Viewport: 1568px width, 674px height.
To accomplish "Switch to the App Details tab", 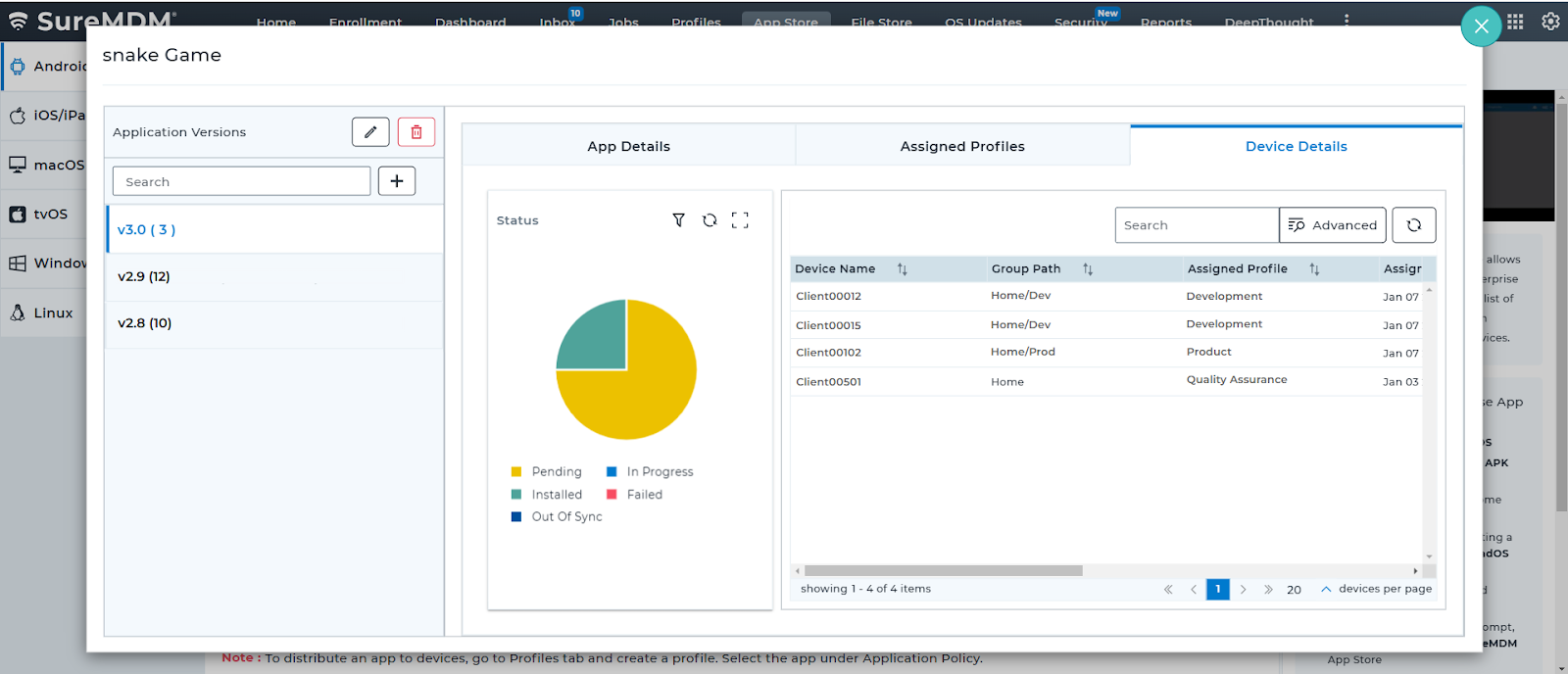I will (628, 146).
